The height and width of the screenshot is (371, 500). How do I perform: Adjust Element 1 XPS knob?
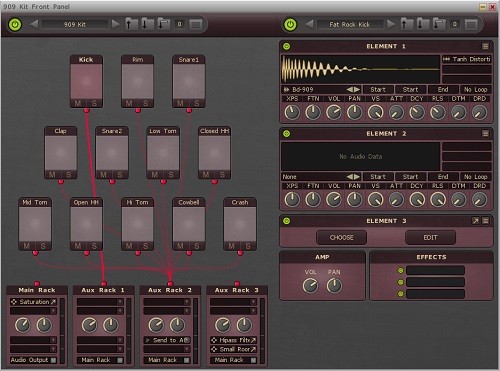292,112
